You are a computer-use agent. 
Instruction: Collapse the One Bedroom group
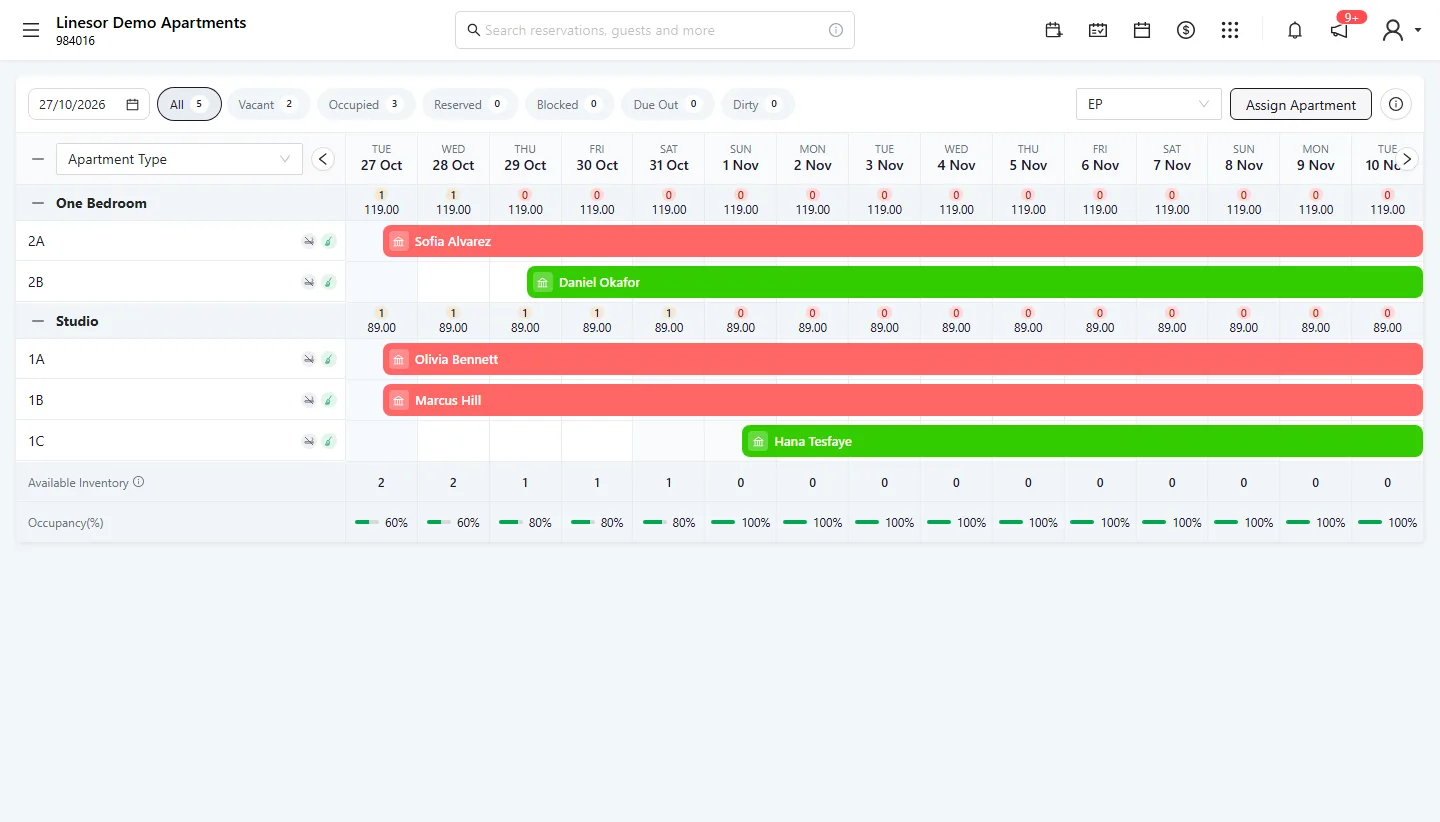tap(38, 203)
